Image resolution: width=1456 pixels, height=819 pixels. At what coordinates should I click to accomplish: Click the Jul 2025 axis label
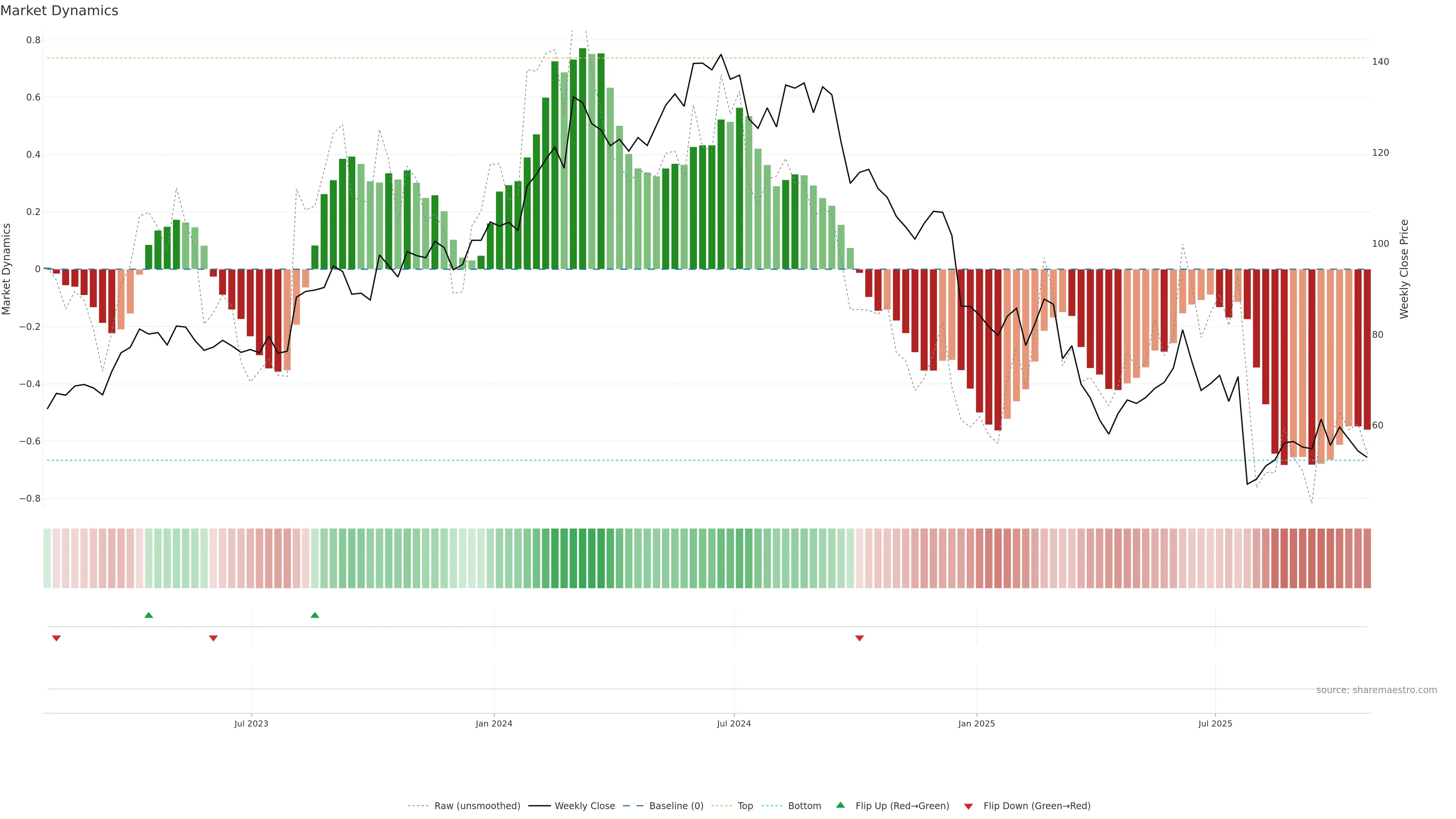tap(1215, 723)
